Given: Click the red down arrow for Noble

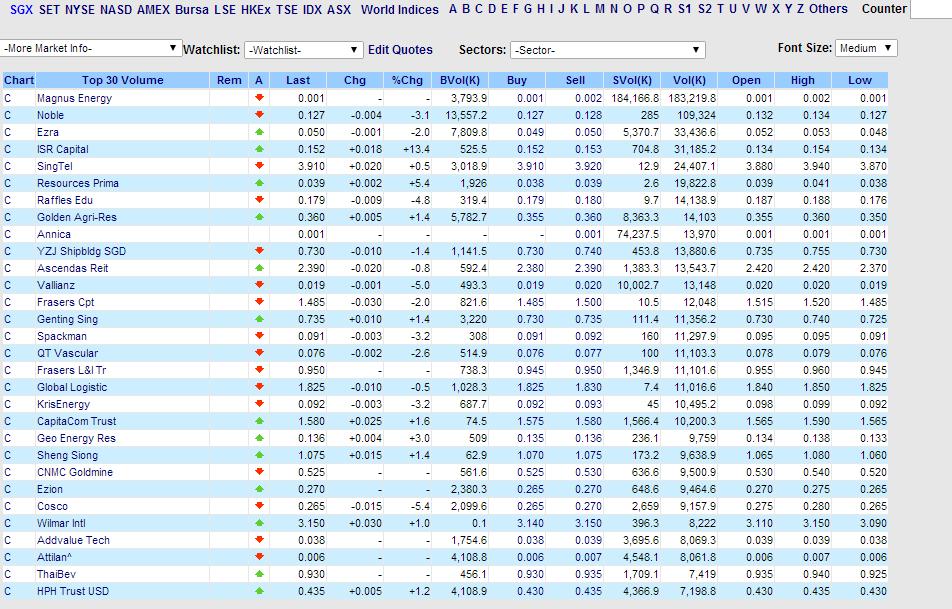Looking at the screenshot, I should (x=259, y=114).
